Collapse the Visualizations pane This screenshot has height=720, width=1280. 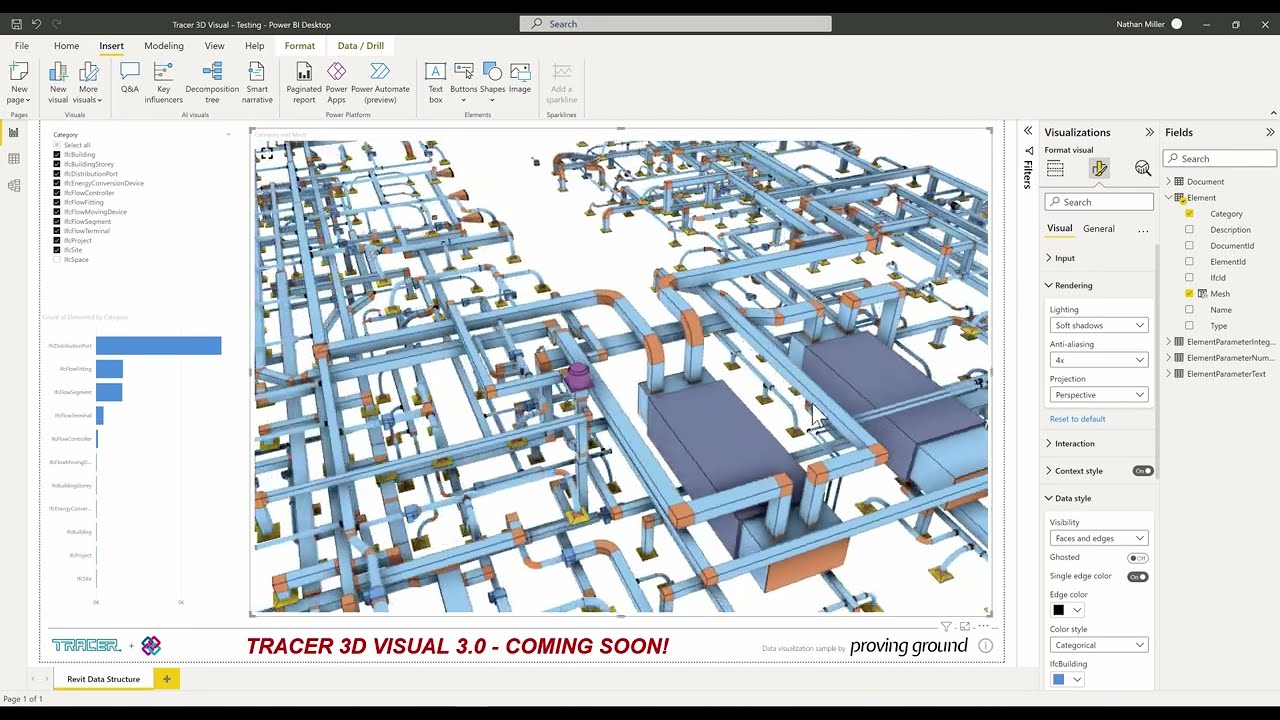(1149, 132)
